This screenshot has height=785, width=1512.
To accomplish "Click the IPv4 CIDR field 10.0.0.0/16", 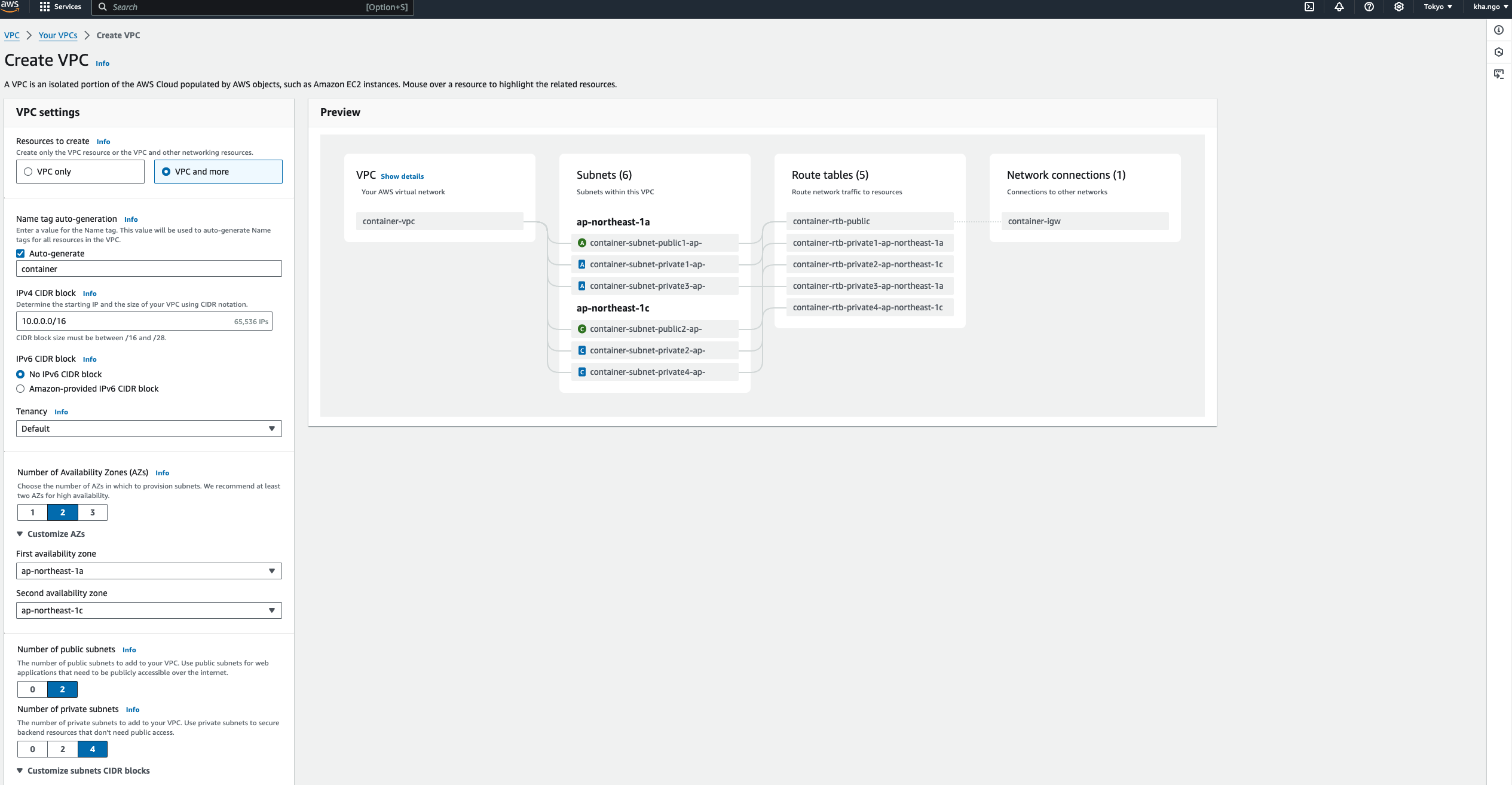I will [144, 321].
